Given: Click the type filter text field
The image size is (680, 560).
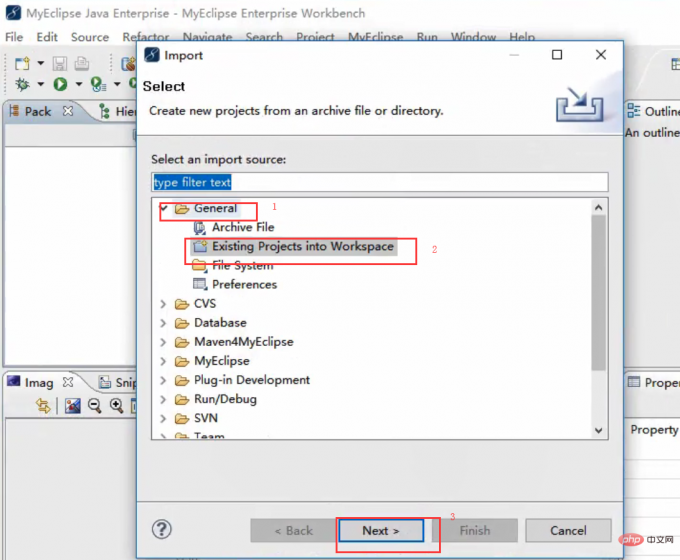Looking at the screenshot, I should pos(379,182).
